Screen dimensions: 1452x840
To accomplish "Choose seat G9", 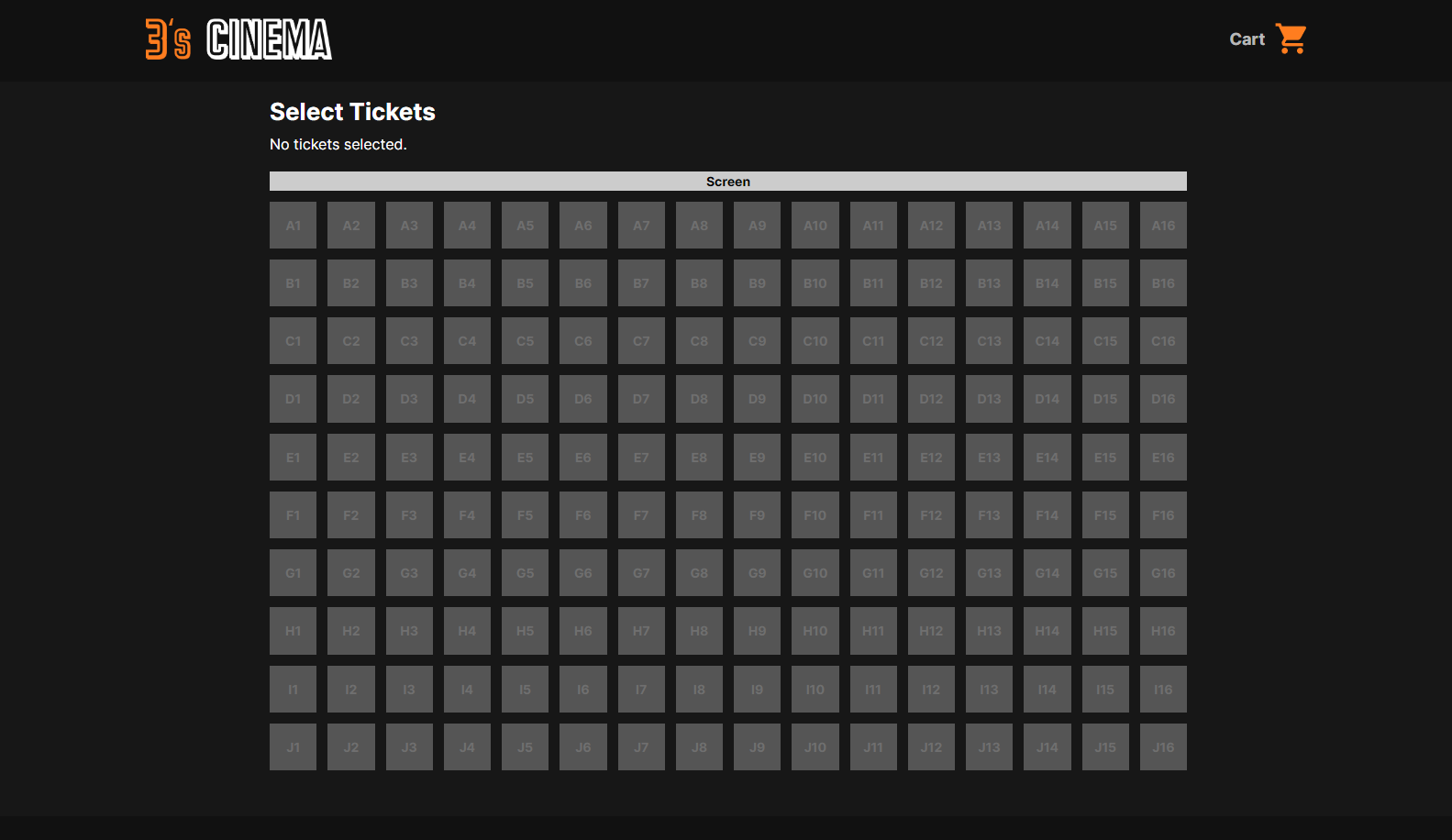I will [757, 573].
